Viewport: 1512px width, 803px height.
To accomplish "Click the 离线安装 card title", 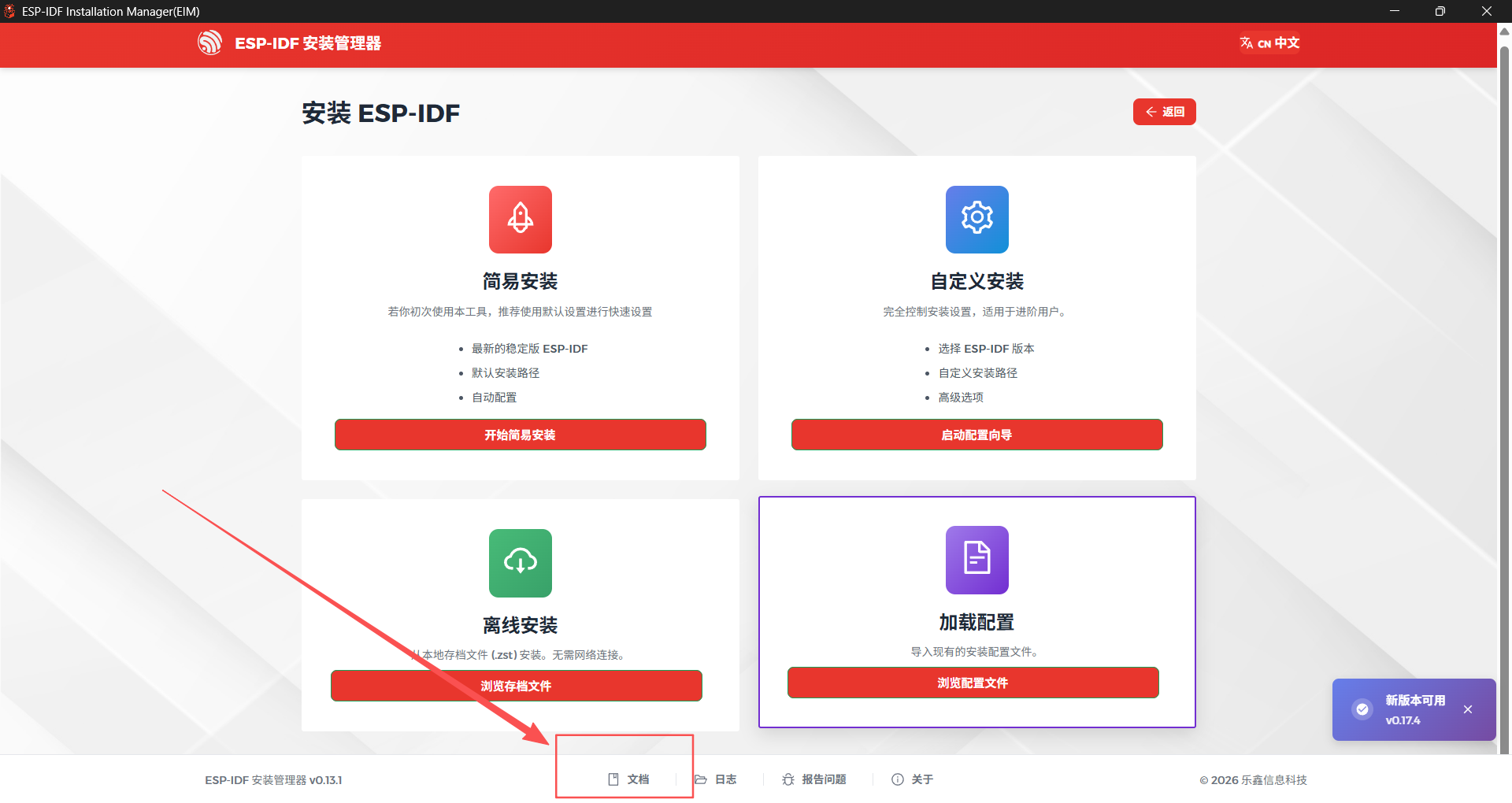I will click(x=521, y=625).
